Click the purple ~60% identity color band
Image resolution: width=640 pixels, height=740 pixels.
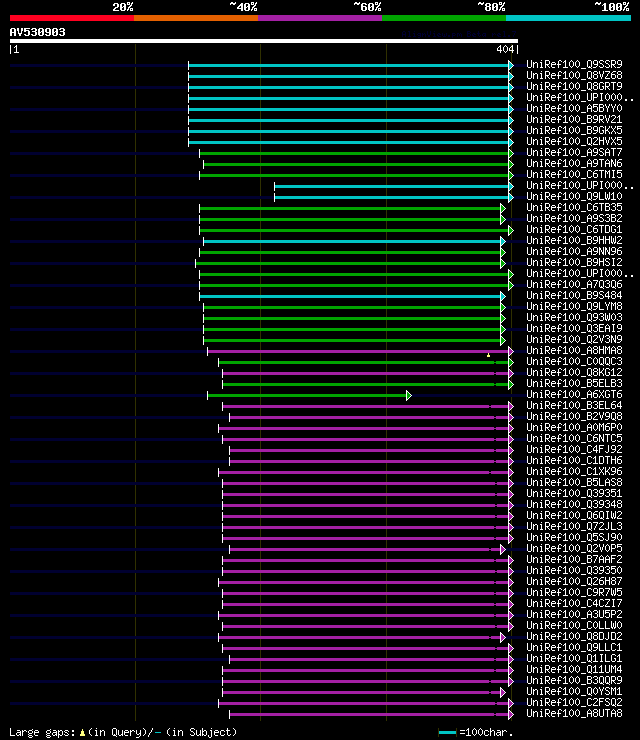click(320, 18)
